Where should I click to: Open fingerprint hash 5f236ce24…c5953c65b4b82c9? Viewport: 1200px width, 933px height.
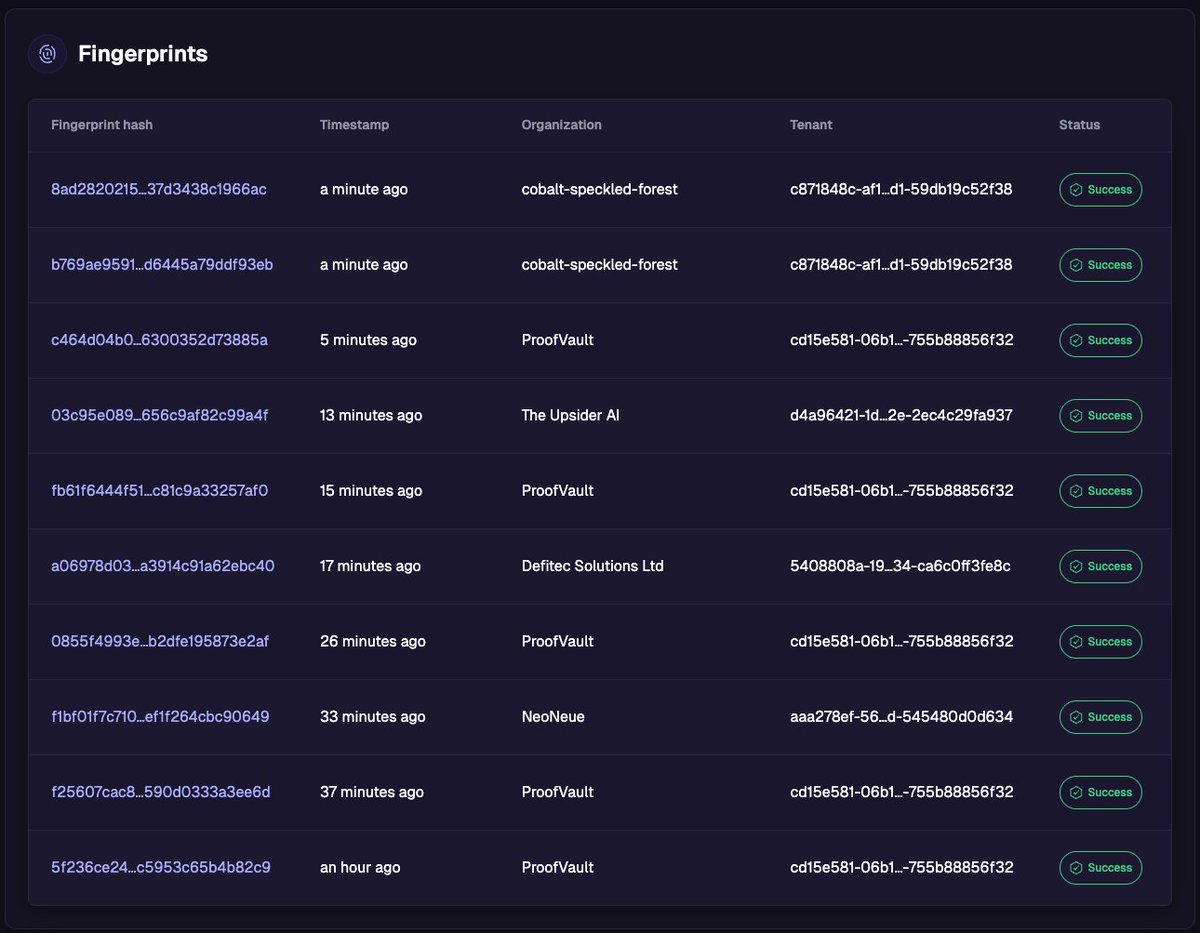(x=161, y=867)
